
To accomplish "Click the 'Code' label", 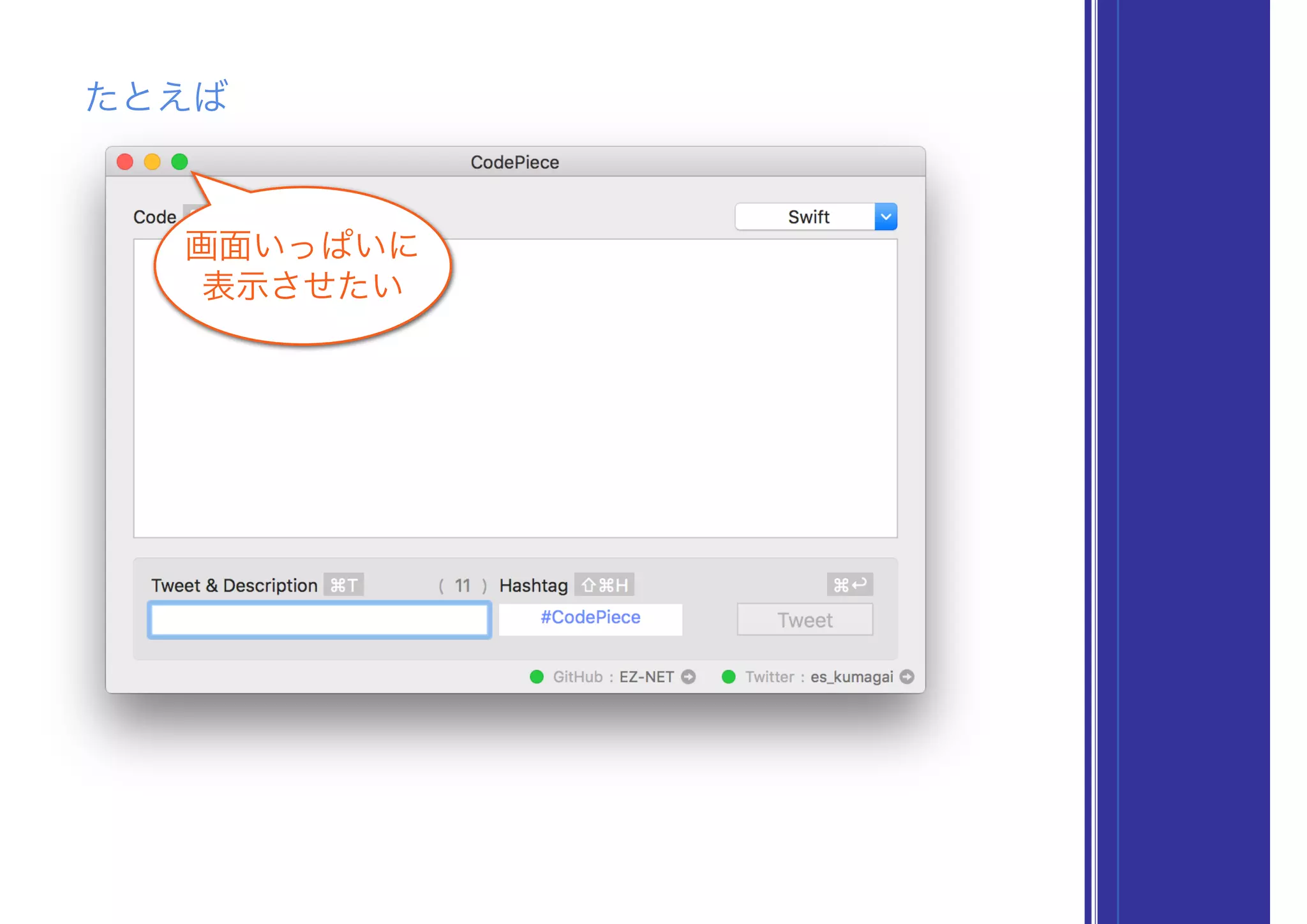I will (154, 217).
